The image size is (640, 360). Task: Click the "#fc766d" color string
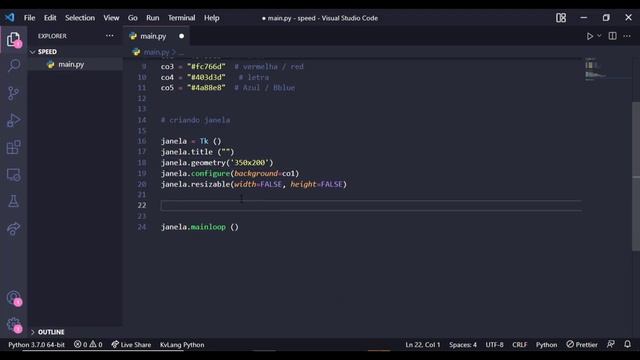pos(206,67)
